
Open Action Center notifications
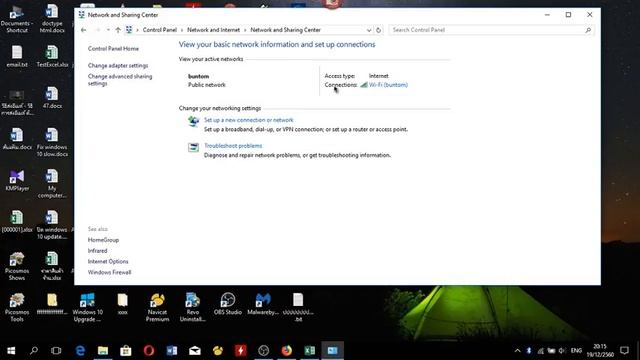pyautogui.click(x=624, y=351)
